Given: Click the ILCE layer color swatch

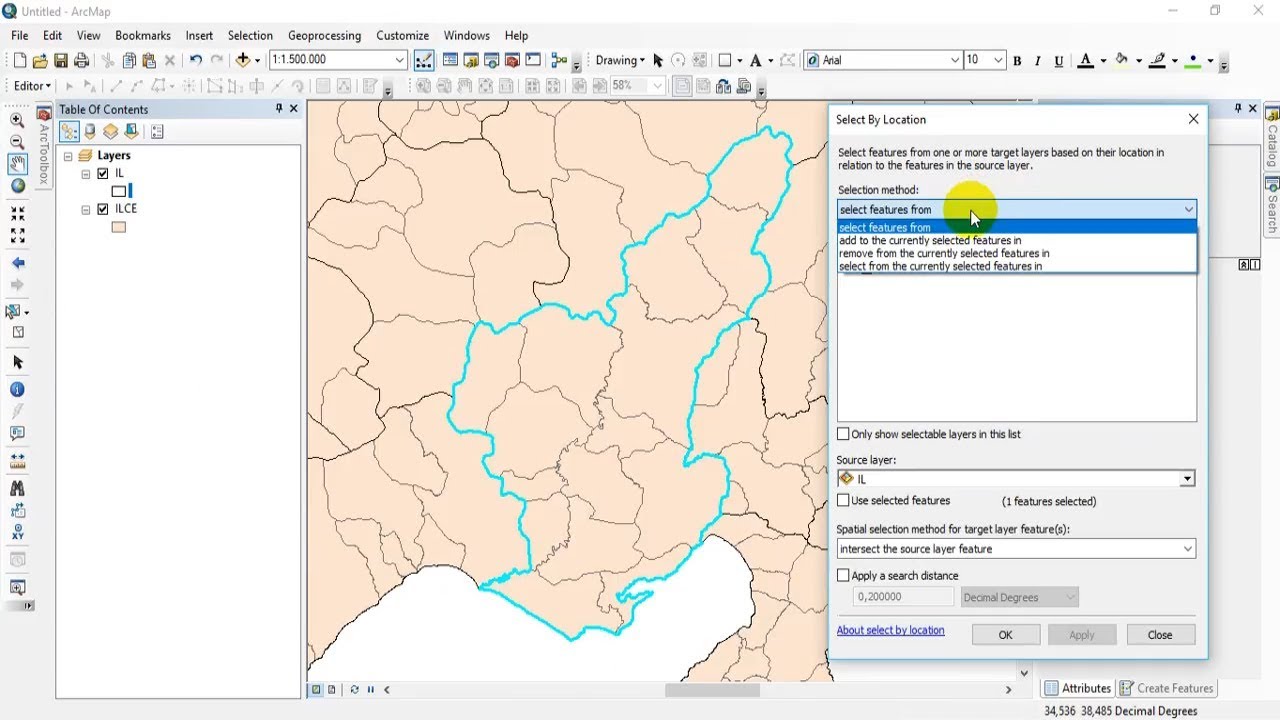Looking at the screenshot, I should 119,227.
